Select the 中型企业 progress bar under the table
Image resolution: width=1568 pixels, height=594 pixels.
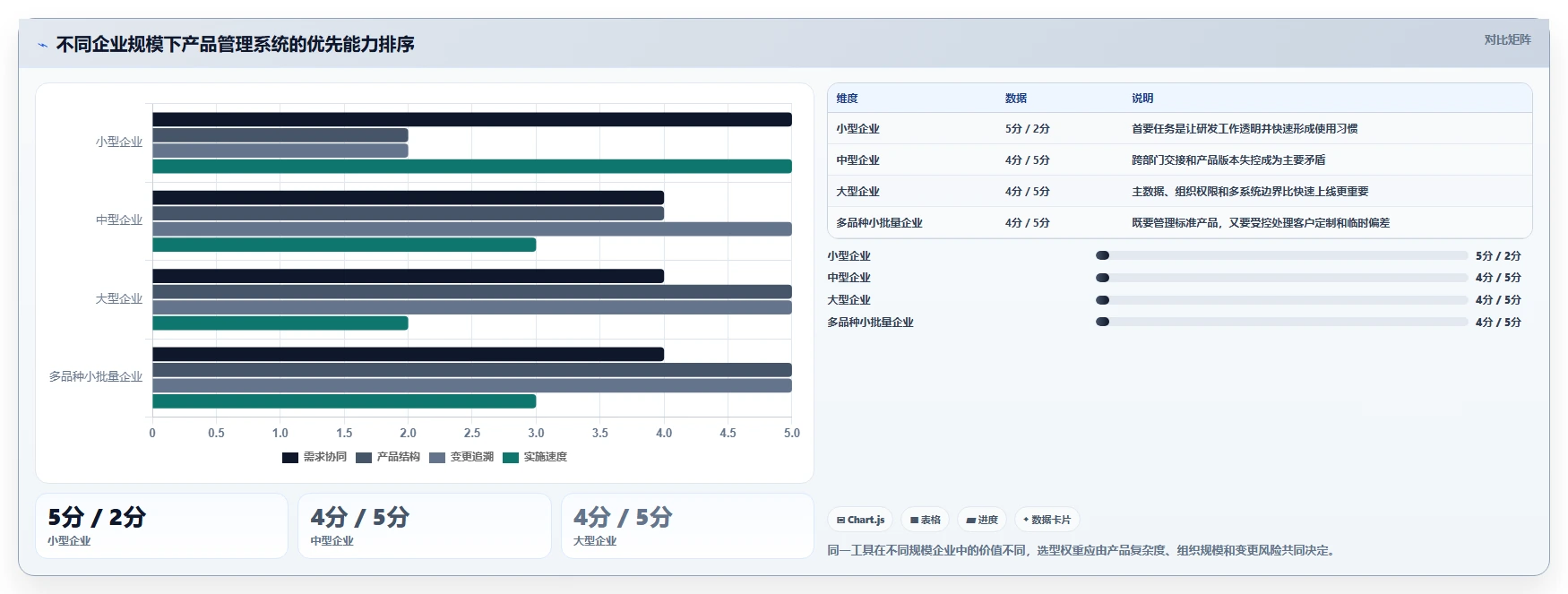1282,278
